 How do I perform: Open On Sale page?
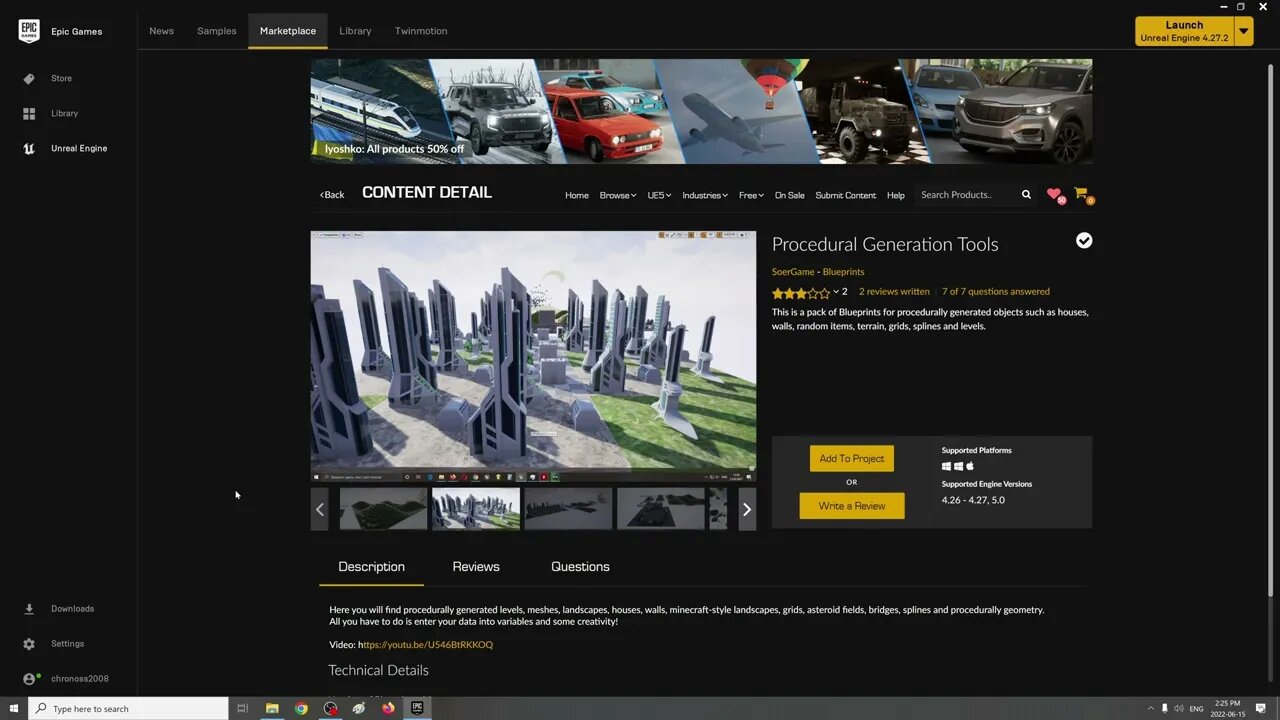coord(789,195)
